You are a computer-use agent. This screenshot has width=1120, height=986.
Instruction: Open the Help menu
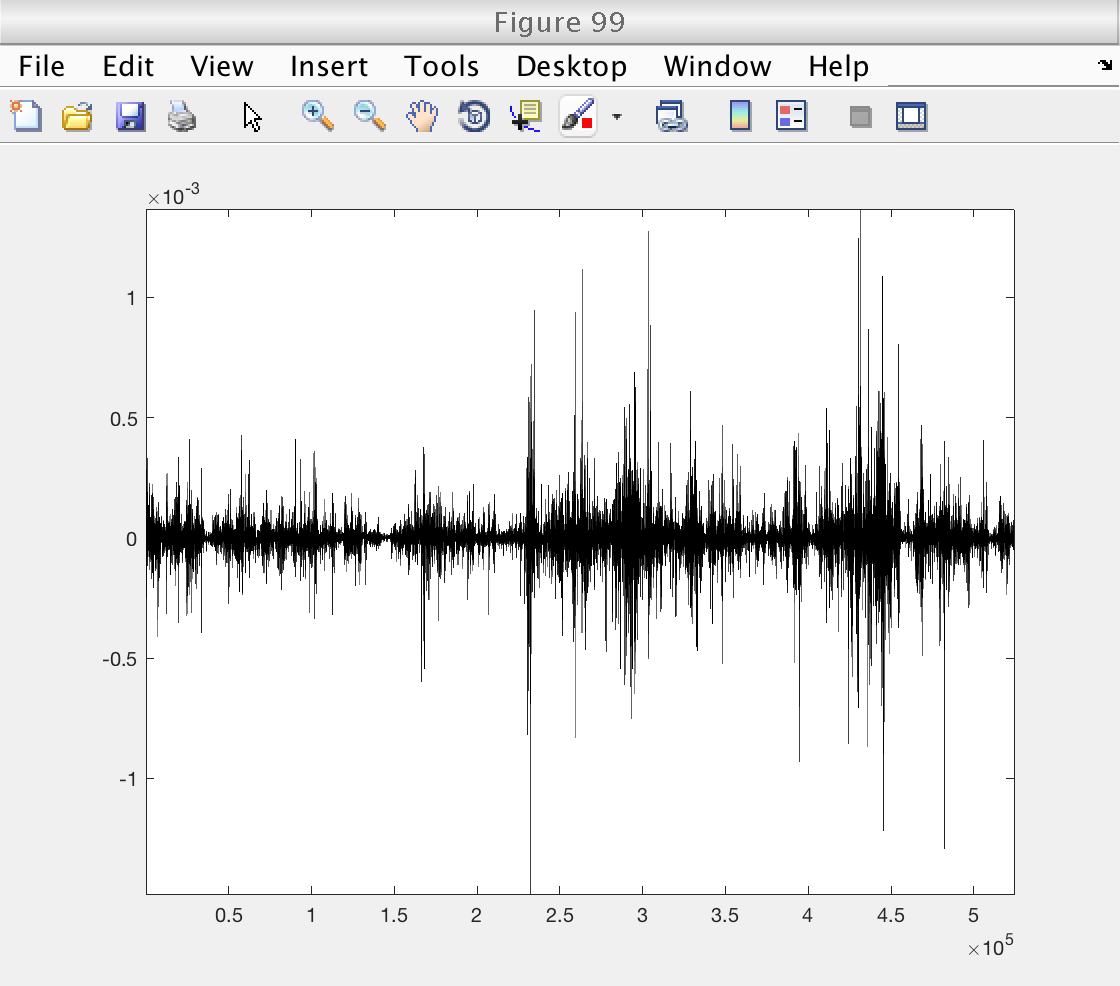839,66
